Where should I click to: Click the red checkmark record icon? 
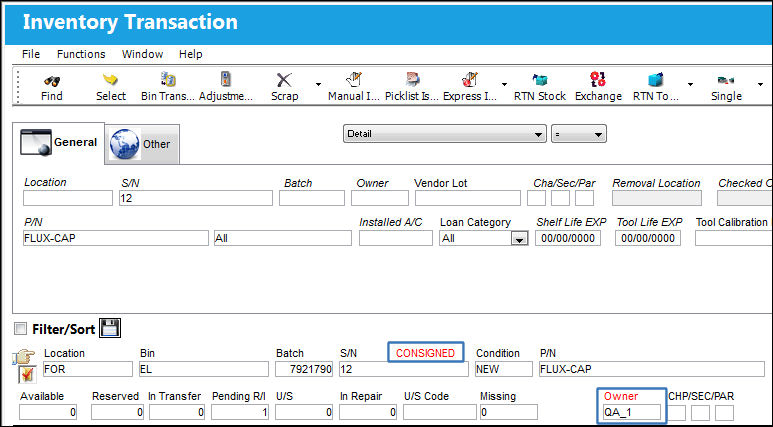pyautogui.click(x=26, y=375)
